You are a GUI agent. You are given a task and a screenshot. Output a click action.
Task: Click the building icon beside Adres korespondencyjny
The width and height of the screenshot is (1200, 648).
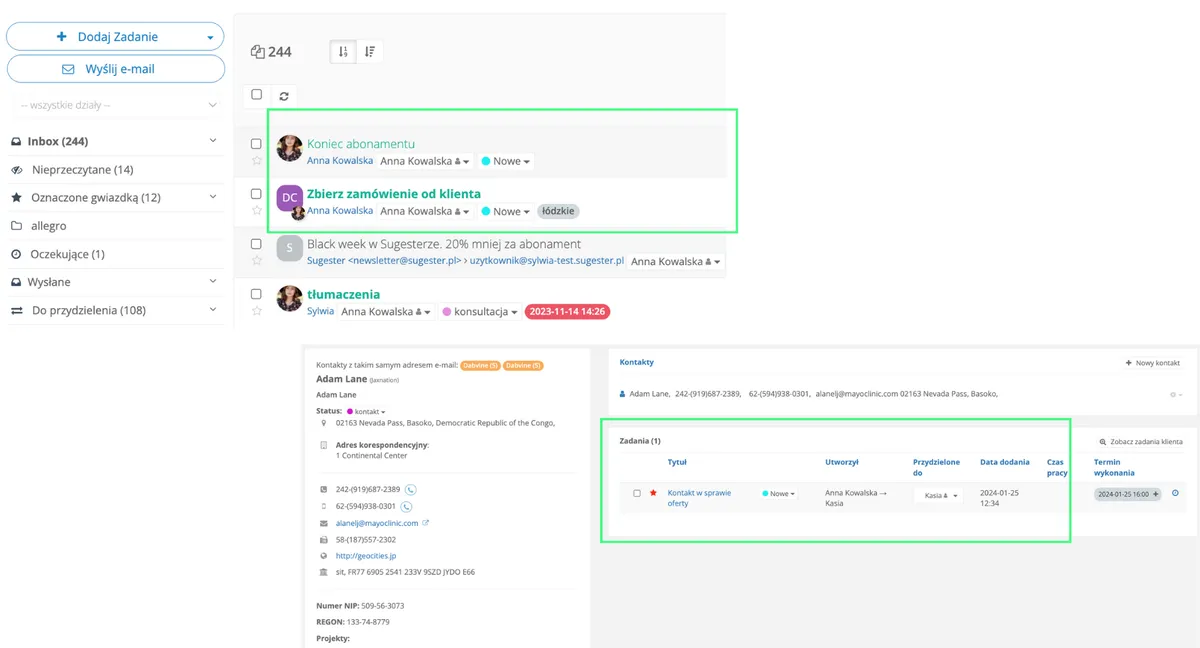[324, 444]
